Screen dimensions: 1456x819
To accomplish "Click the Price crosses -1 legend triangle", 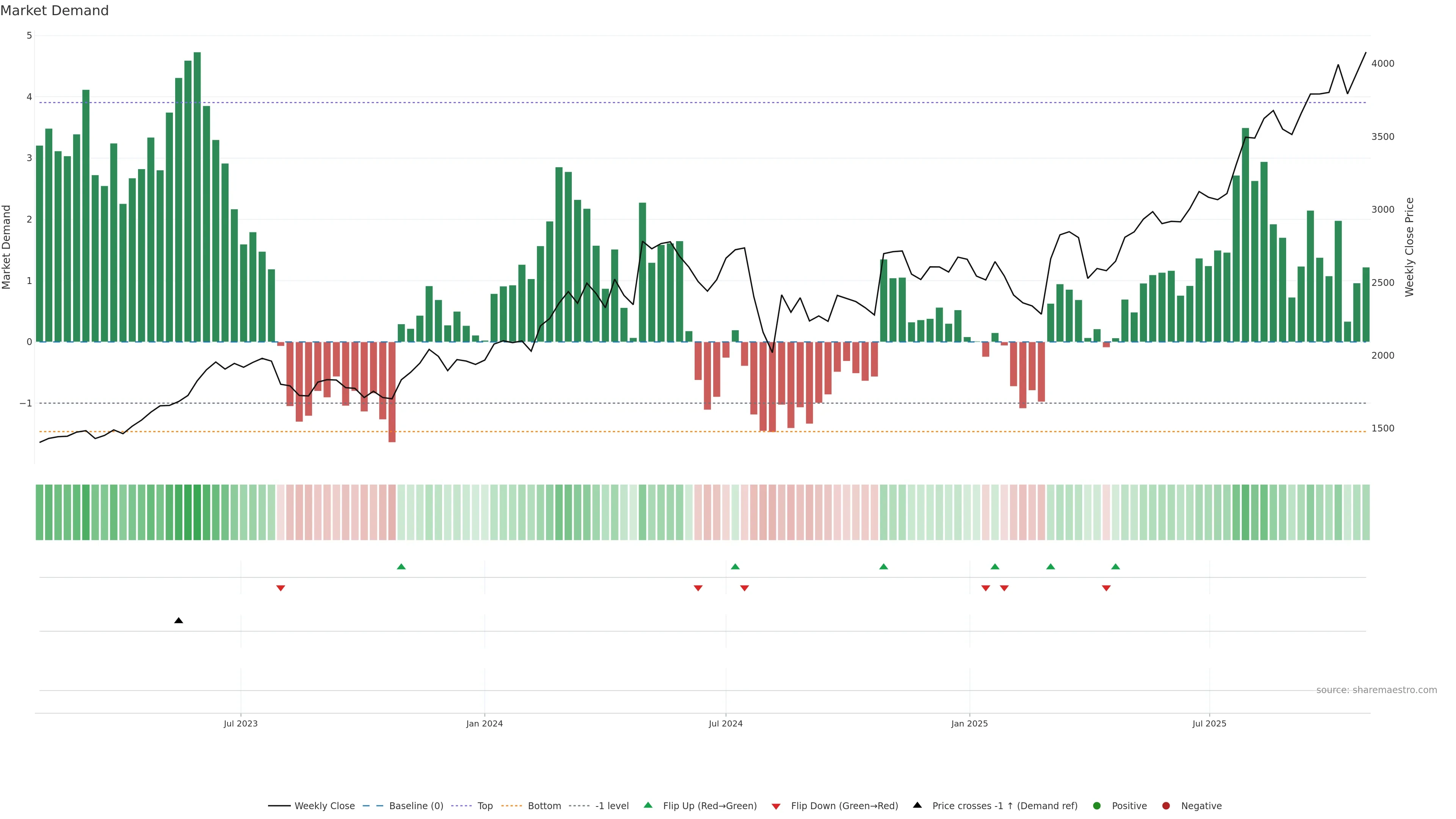I will pyautogui.click(x=917, y=805).
